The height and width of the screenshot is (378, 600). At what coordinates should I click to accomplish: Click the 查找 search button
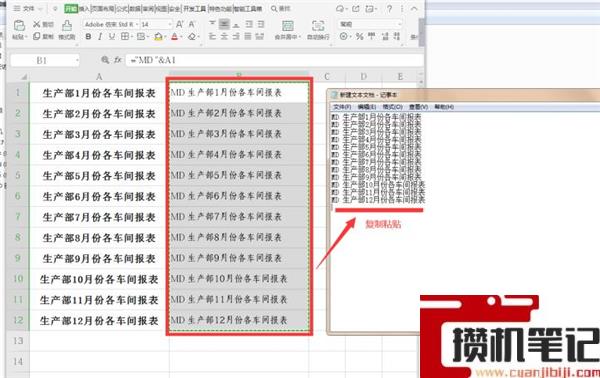point(280,8)
